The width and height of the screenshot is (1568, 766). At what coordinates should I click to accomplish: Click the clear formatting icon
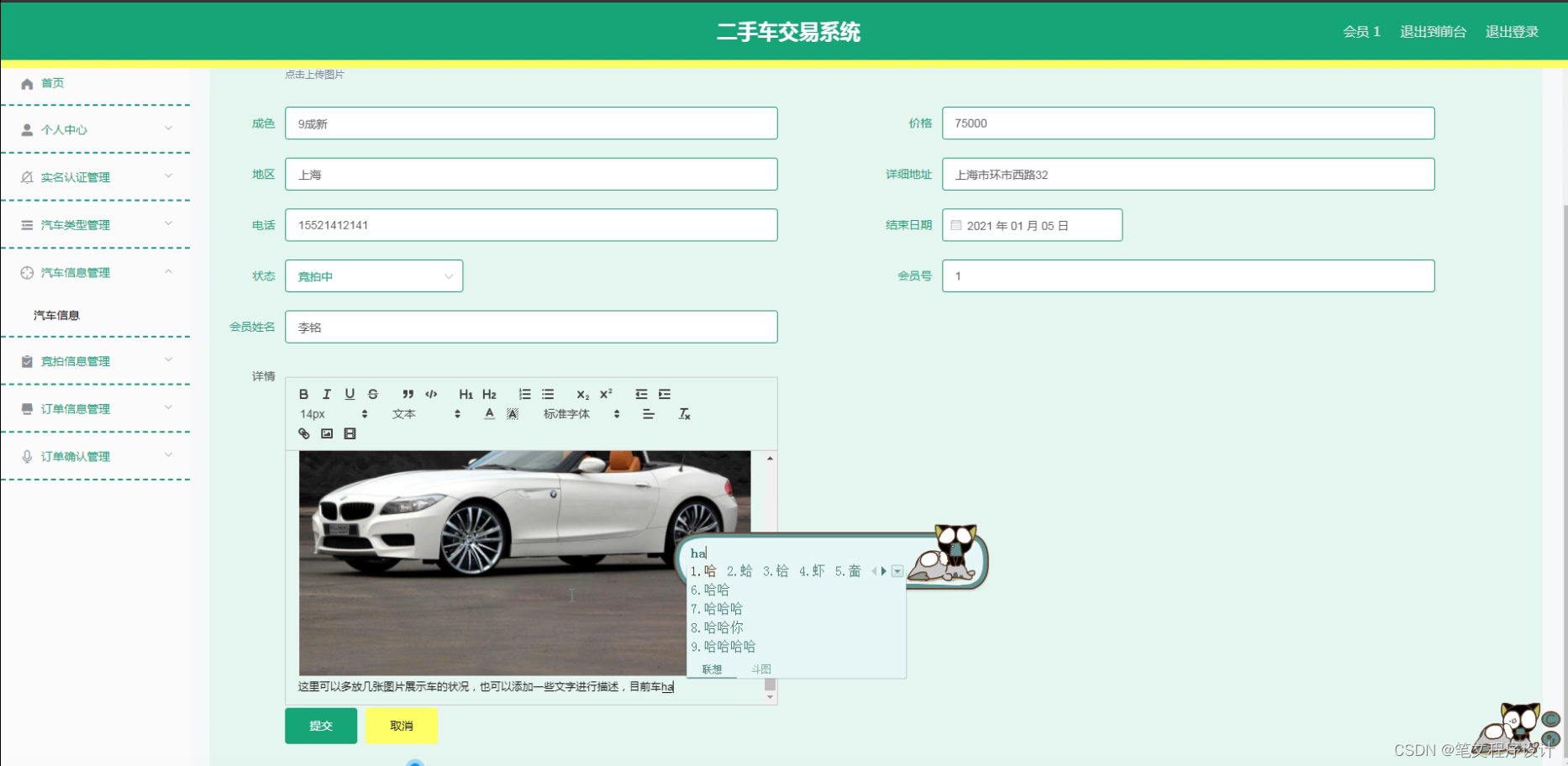point(684,413)
